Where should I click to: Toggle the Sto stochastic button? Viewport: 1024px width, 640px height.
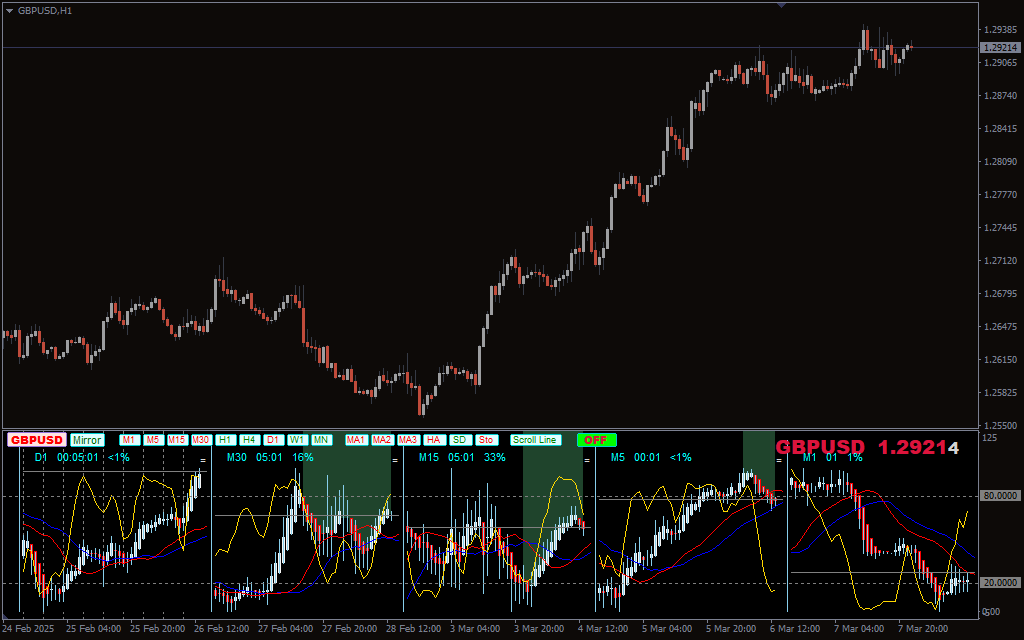click(486, 440)
